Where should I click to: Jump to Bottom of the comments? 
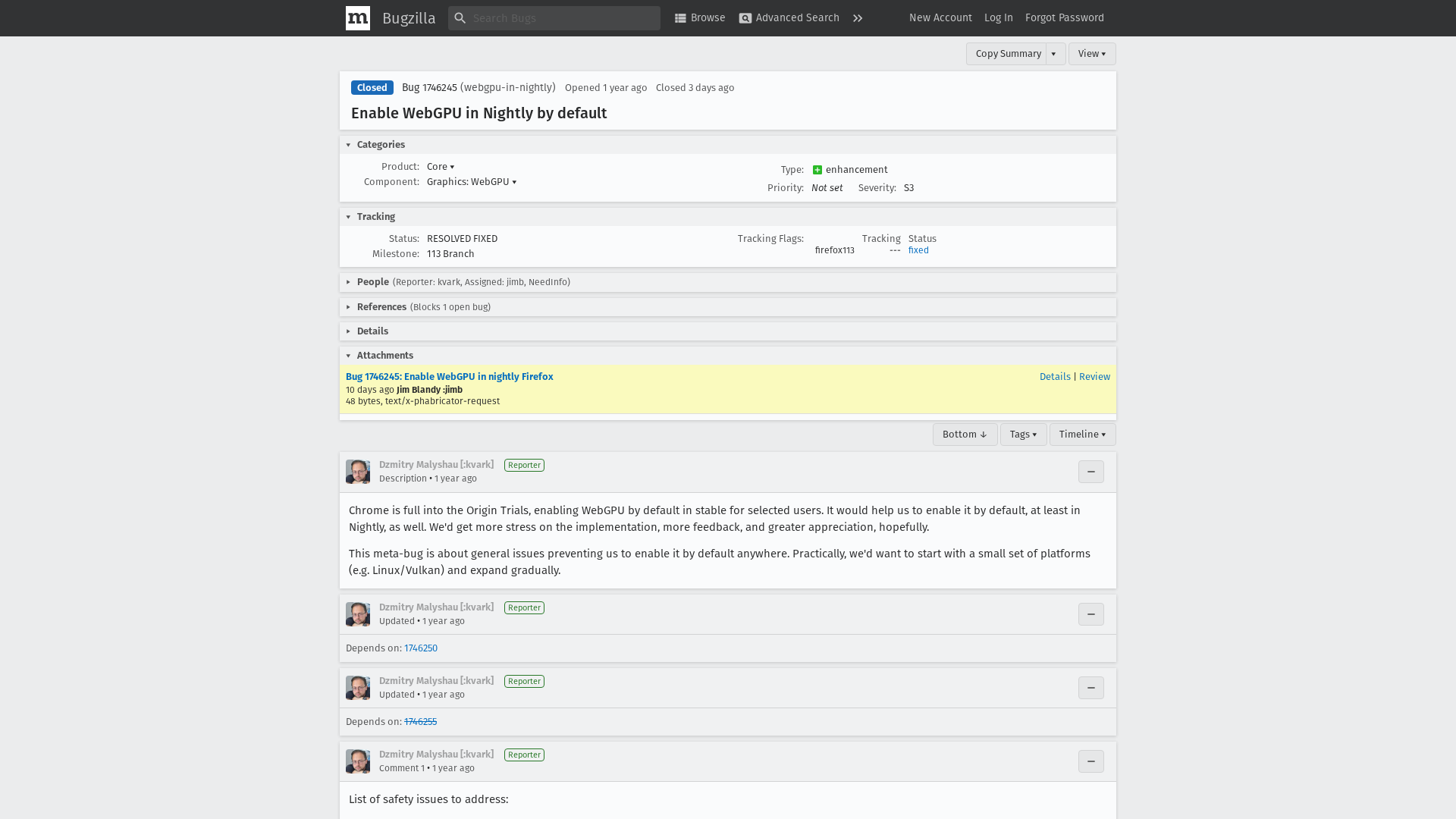pyautogui.click(x=965, y=435)
